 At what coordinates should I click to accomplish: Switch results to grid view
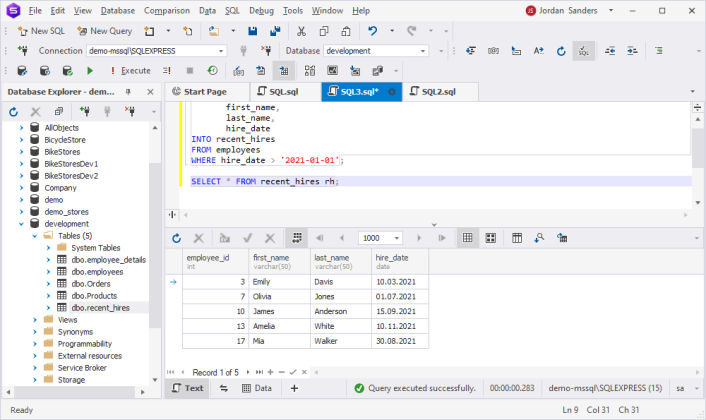coord(467,238)
